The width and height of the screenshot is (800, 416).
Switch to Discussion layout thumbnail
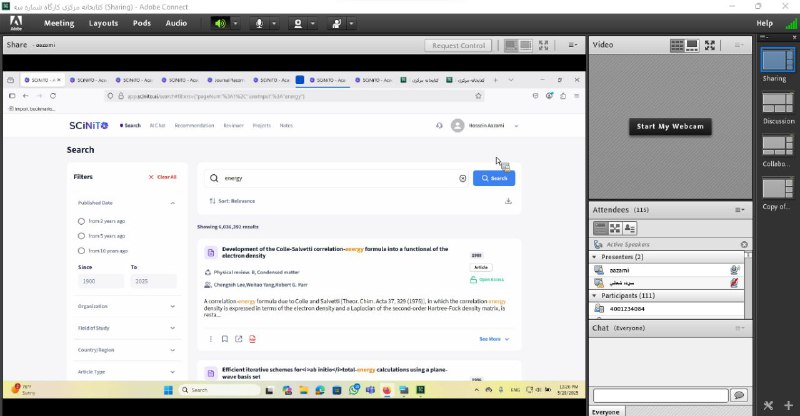[x=778, y=103]
